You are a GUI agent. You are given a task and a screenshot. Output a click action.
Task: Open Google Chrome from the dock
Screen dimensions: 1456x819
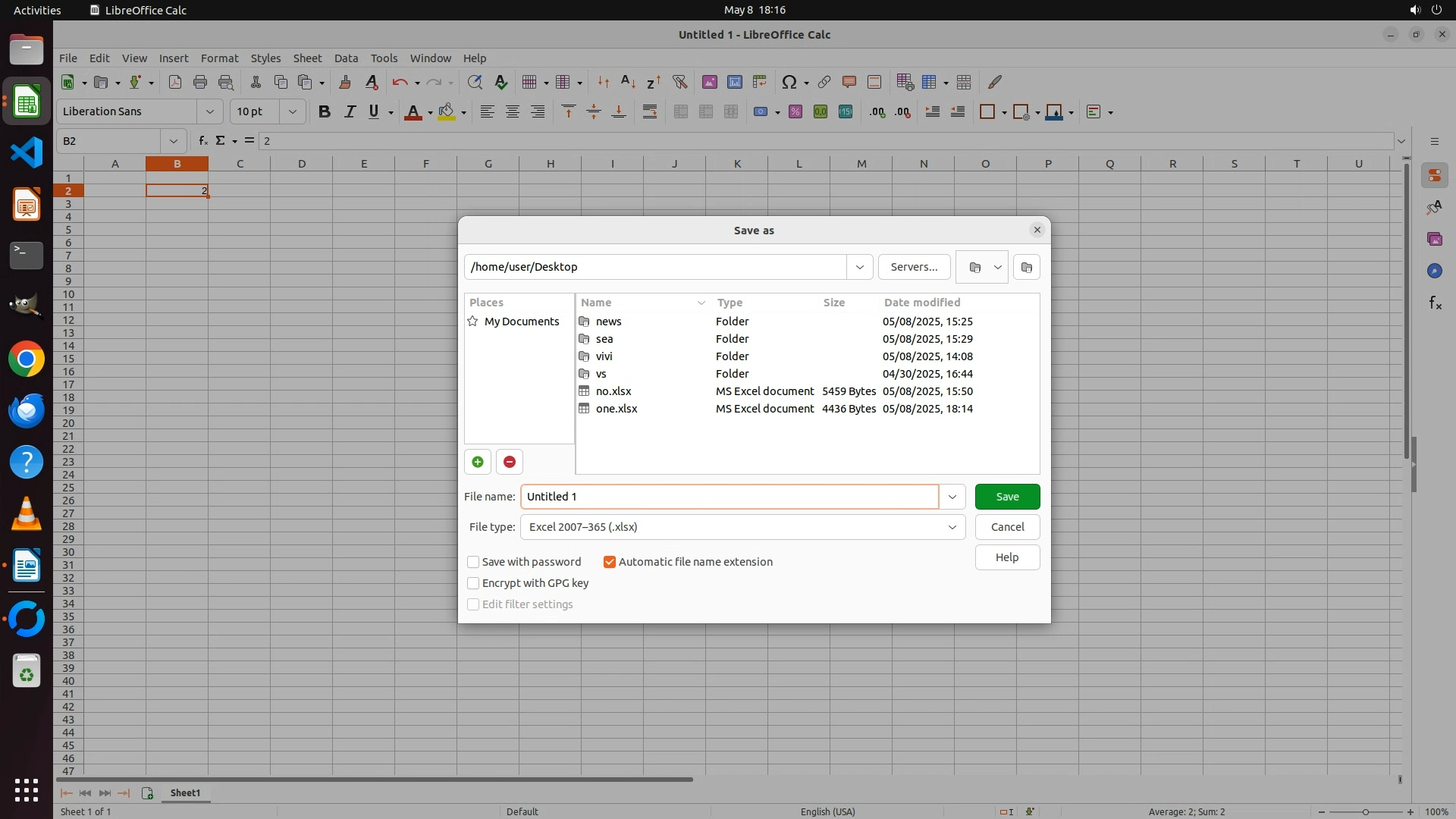coord(27,359)
